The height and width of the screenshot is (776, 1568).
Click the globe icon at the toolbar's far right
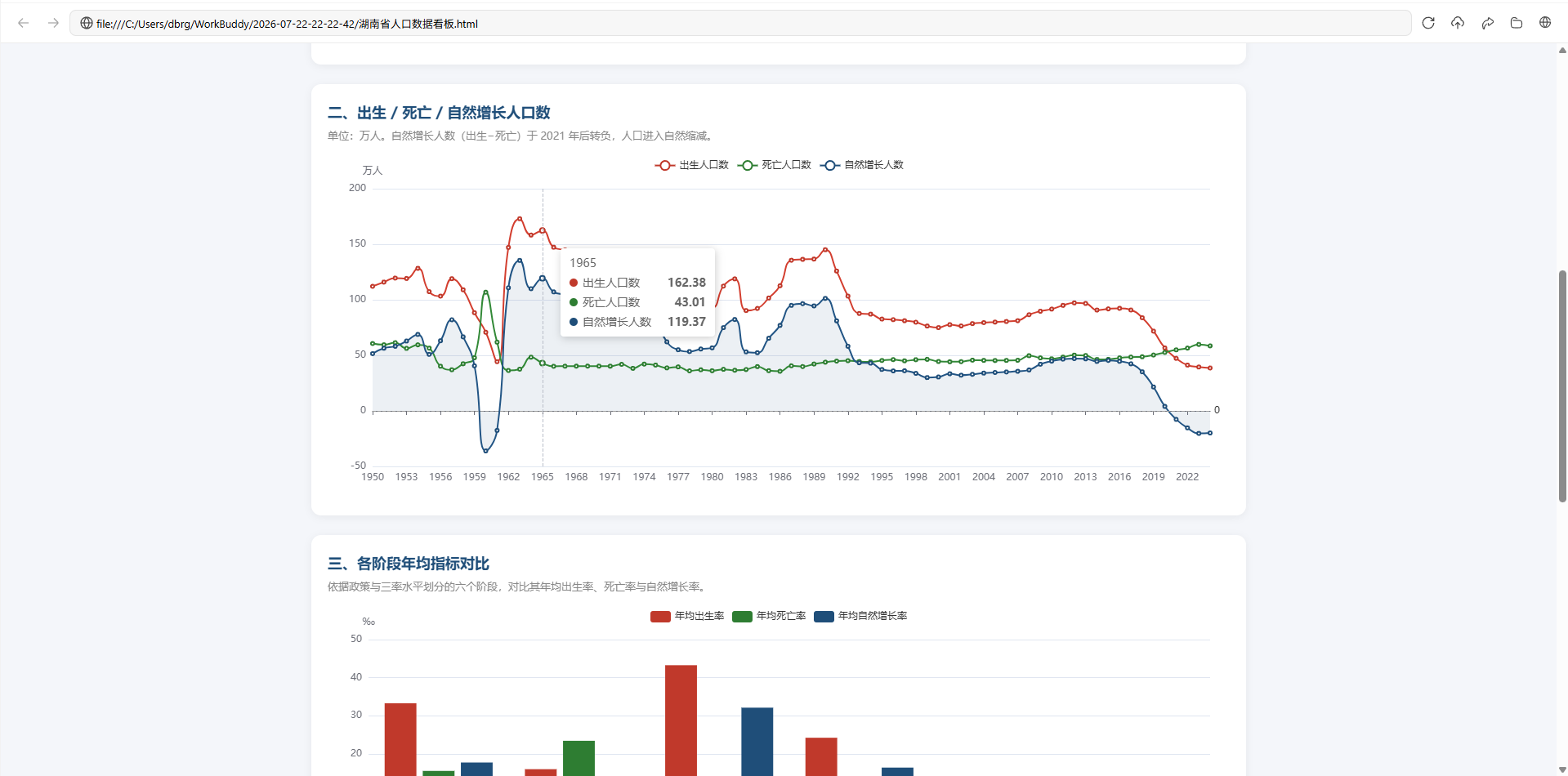[1545, 23]
